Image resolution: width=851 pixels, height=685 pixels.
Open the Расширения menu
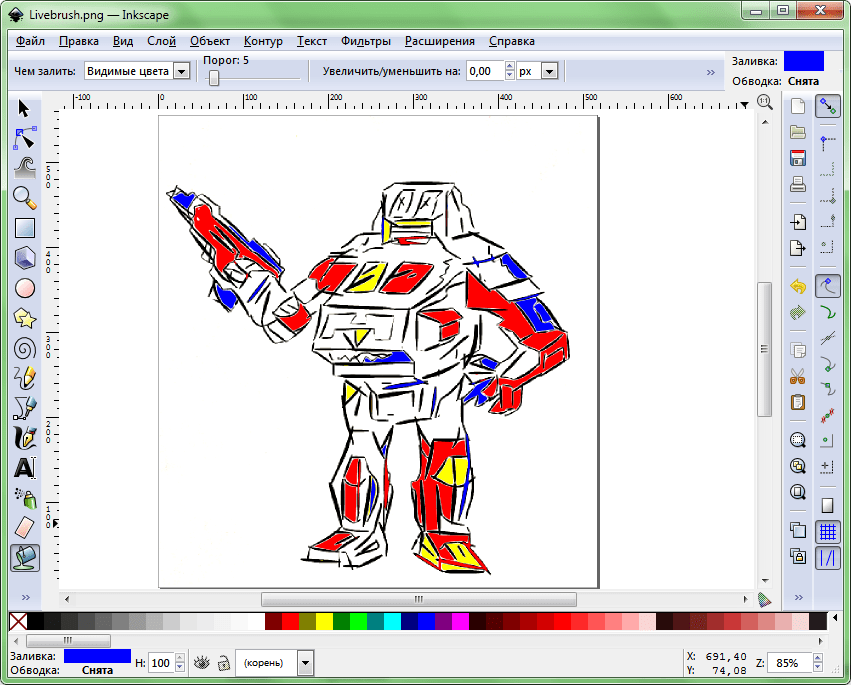pyautogui.click(x=439, y=41)
